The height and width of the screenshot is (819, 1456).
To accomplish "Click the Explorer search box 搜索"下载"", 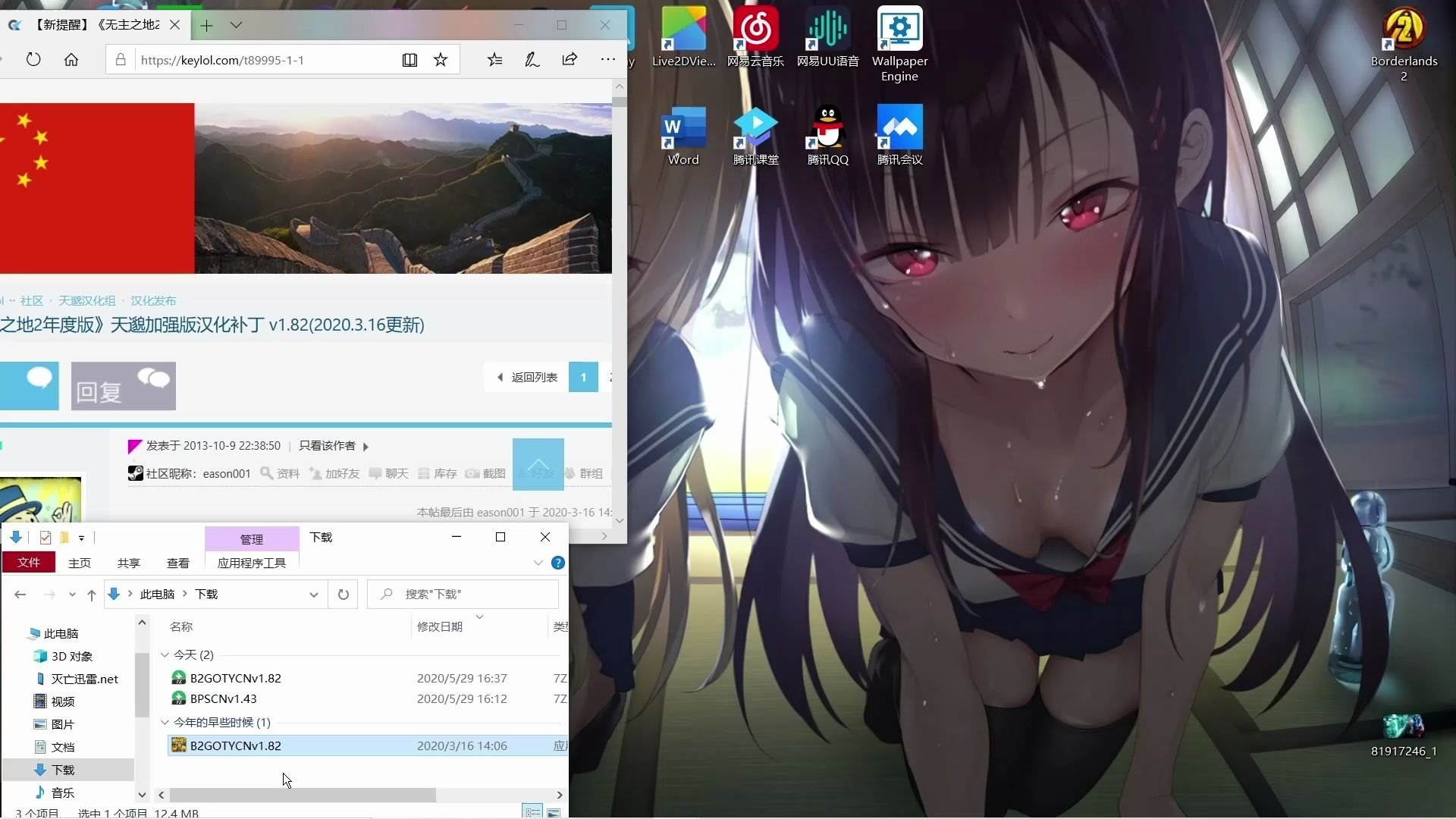I will [463, 595].
